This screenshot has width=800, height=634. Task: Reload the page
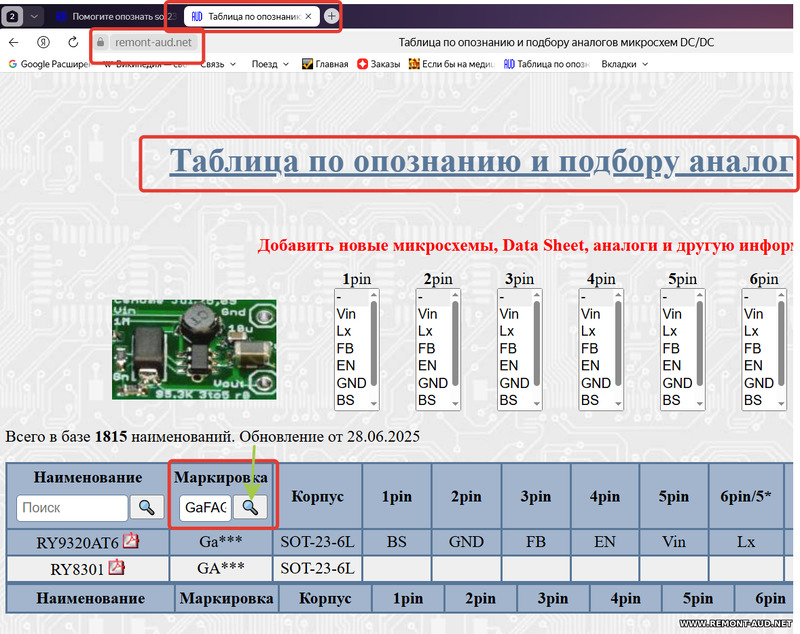(x=73, y=42)
